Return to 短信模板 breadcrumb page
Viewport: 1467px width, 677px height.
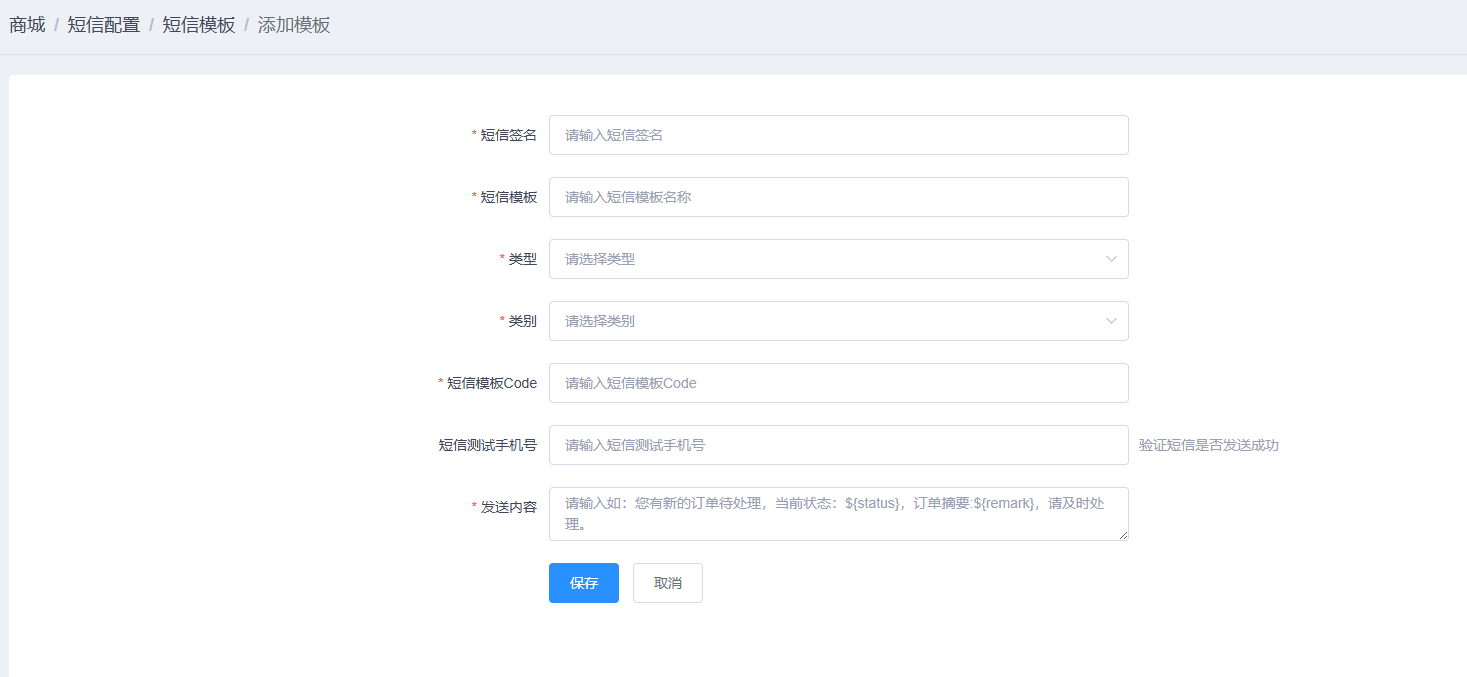(x=199, y=25)
